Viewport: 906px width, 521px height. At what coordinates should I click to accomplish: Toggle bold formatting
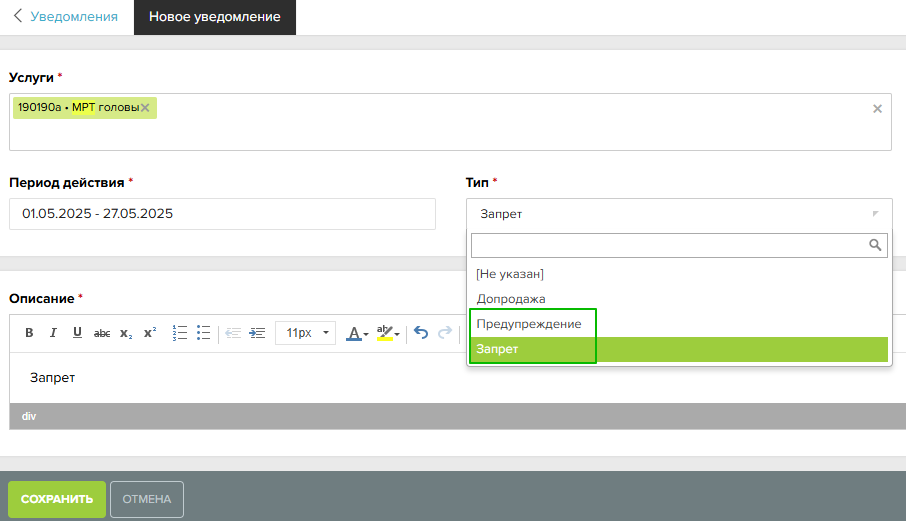pyautogui.click(x=29, y=333)
